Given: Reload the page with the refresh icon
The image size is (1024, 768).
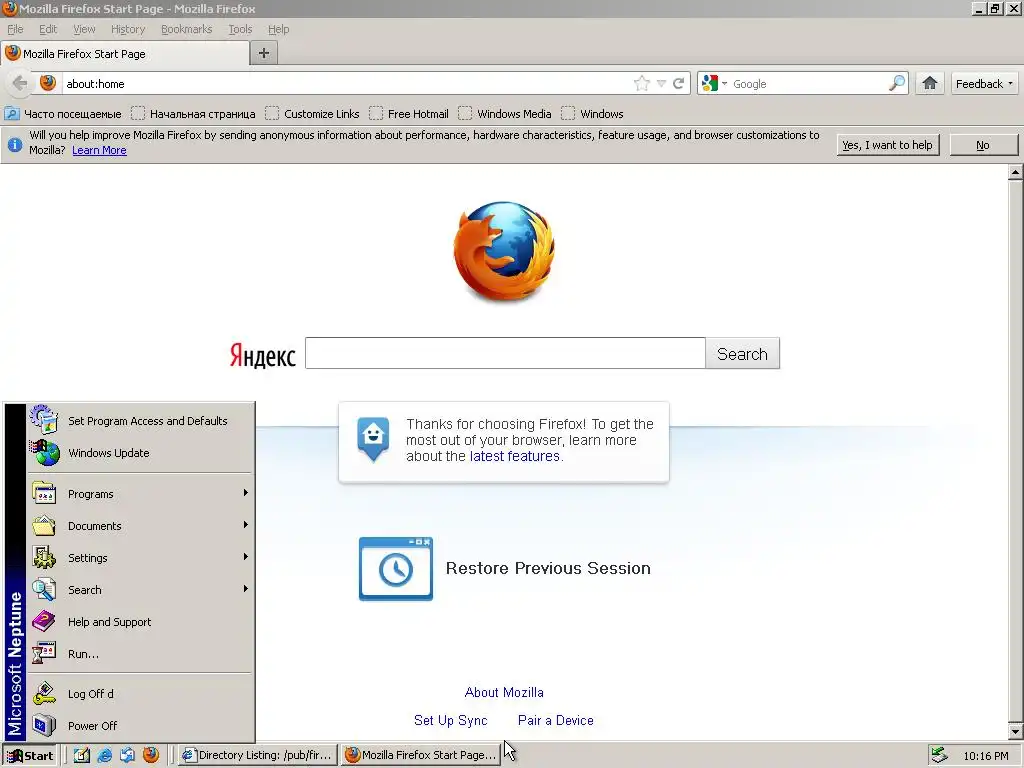Looking at the screenshot, I should coord(679,84).
